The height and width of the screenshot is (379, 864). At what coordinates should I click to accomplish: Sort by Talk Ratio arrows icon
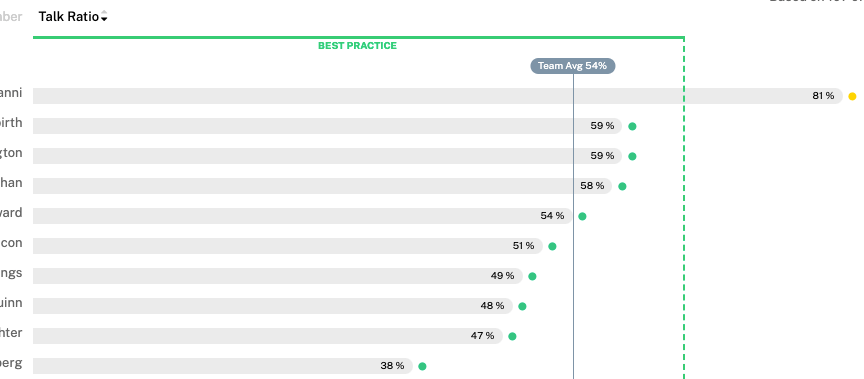pos(104,17)
